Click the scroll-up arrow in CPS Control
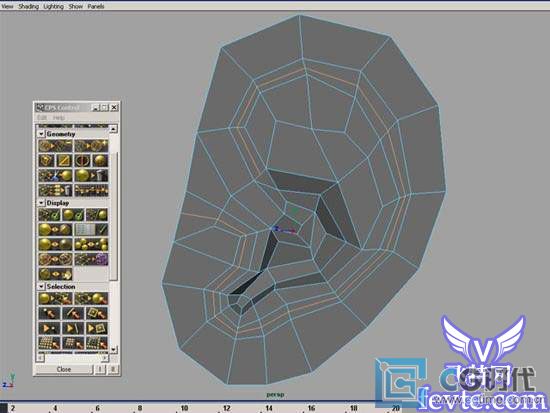Viewport: 550px width, 413px height. (113, 129)
